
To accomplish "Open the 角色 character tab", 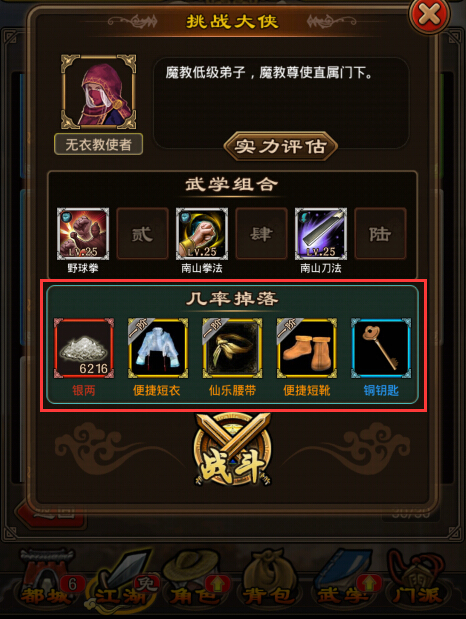I will 194,582.
